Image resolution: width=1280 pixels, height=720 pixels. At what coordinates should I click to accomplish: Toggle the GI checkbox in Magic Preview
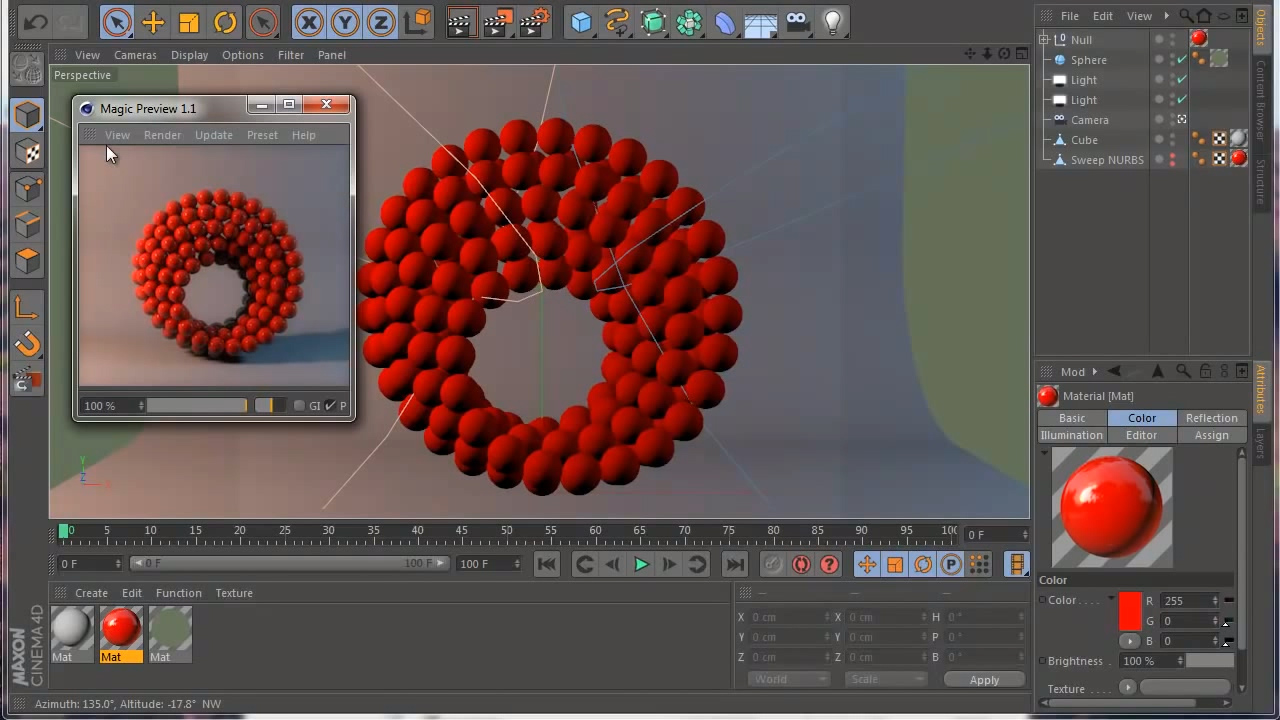coord(299,405)
